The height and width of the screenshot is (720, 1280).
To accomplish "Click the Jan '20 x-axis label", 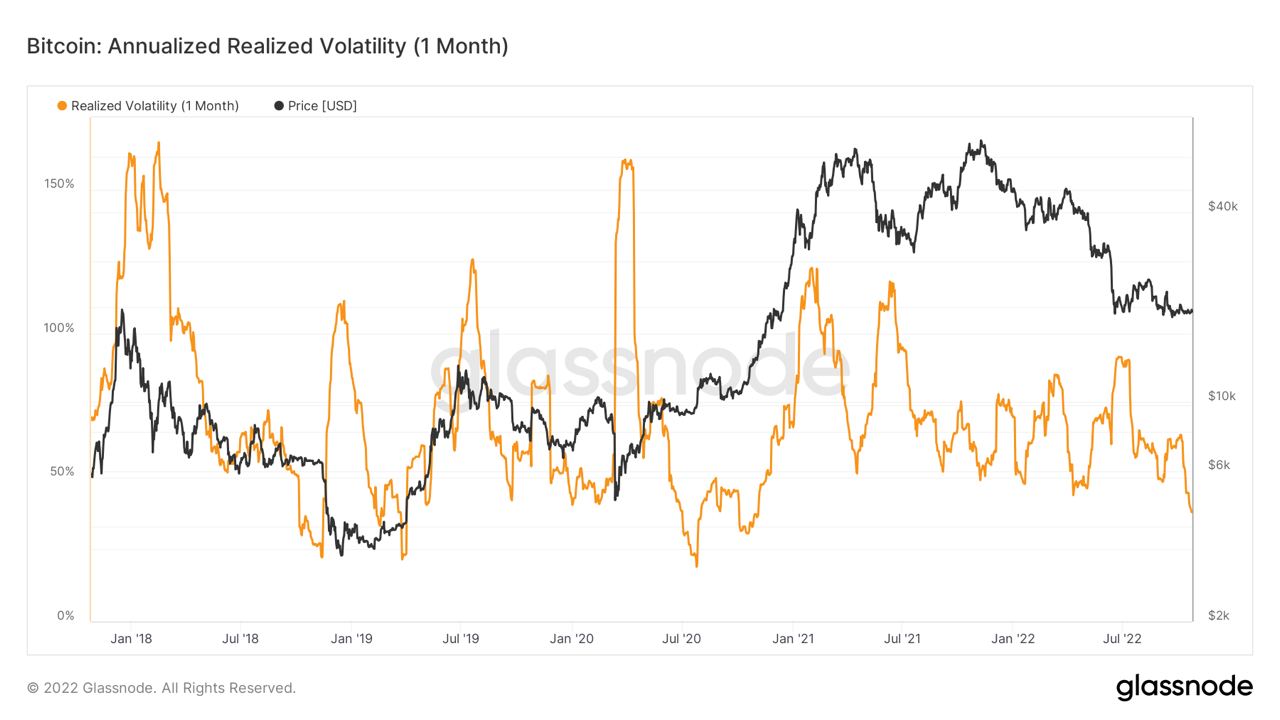I will [573, 638].
